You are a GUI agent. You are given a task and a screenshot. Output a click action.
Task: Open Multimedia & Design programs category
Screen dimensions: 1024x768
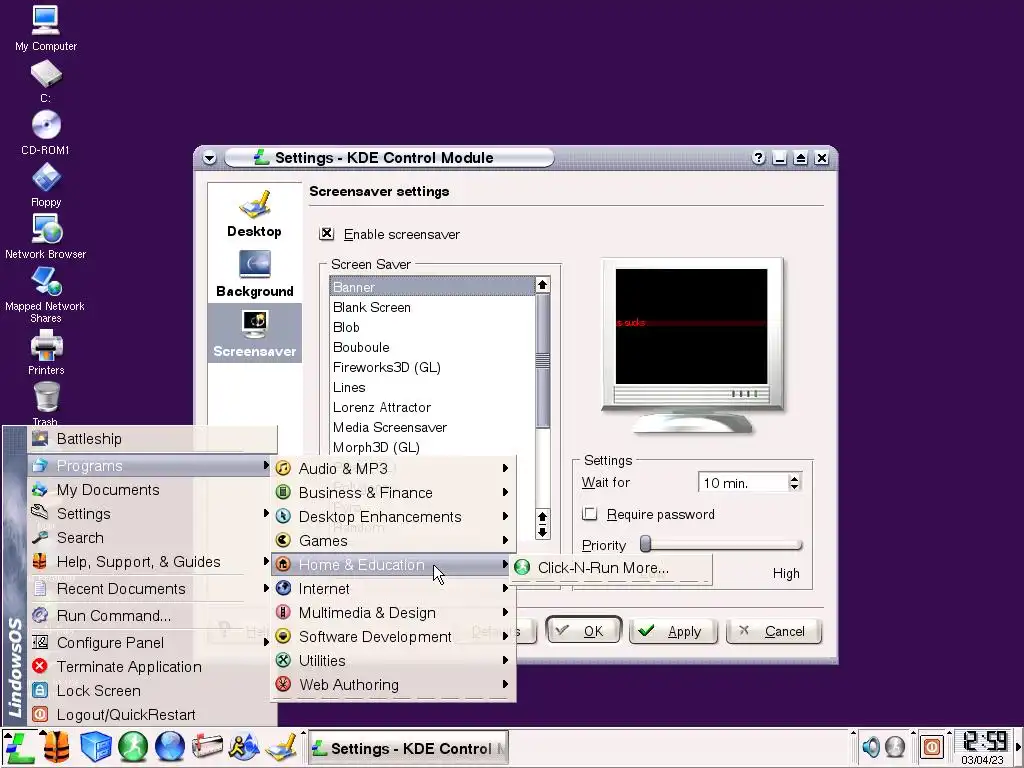pyautogui.click(x=393, y=613)
